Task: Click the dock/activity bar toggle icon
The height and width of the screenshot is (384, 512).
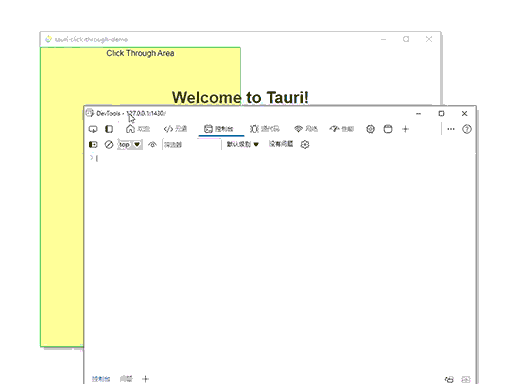Action: [109, 129]
